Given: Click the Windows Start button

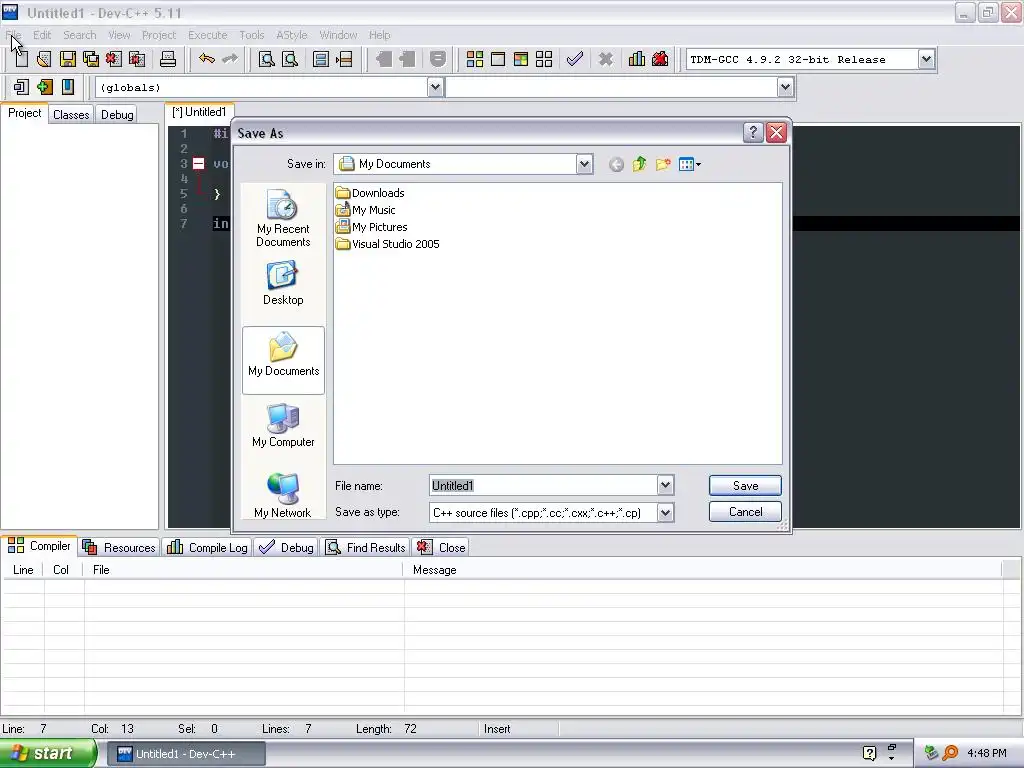Looking at the screenshot, I should click(x=47, y=754).
